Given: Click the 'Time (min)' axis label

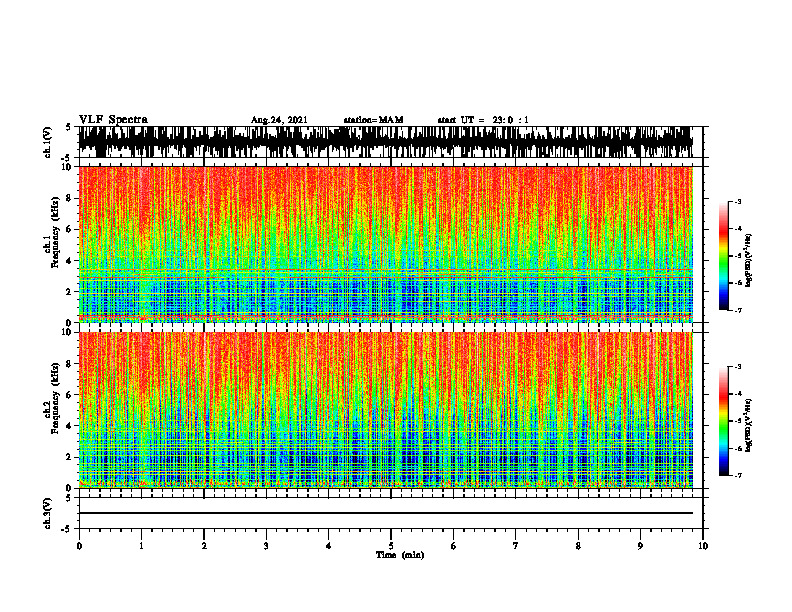Looking at the screenshot, I should 400,555.
